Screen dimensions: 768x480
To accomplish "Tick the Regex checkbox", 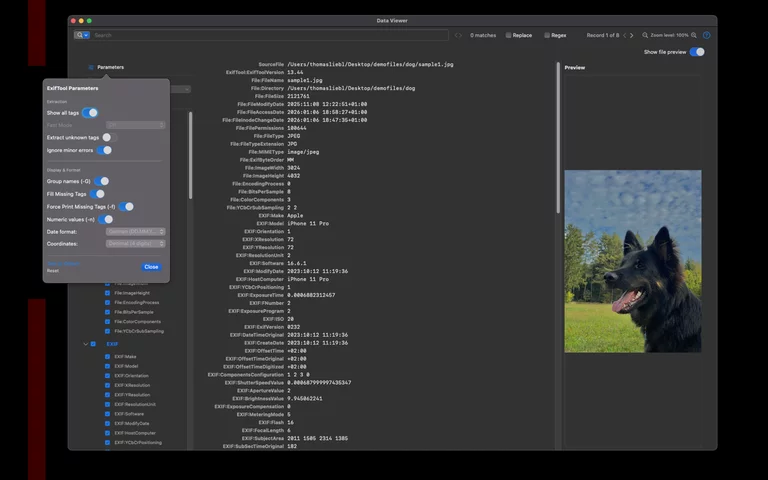I will pos(547,35).
